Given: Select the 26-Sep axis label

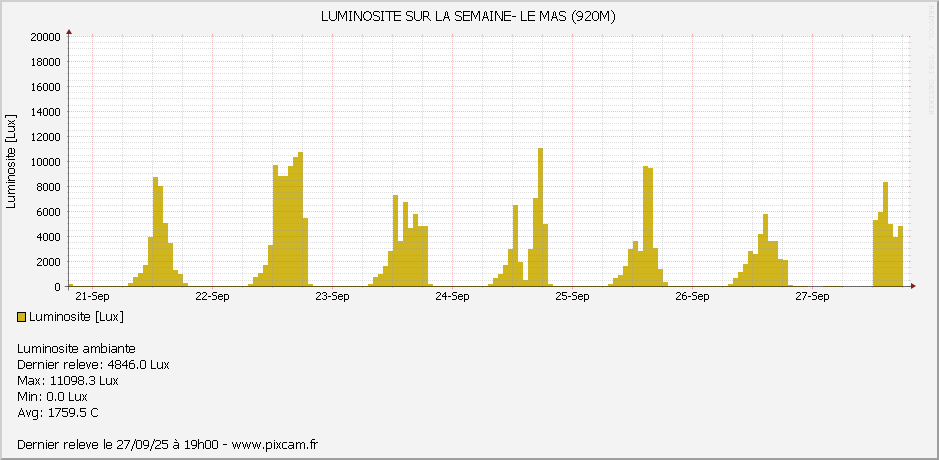Looking at the screenshot, I should pos(692,296).
